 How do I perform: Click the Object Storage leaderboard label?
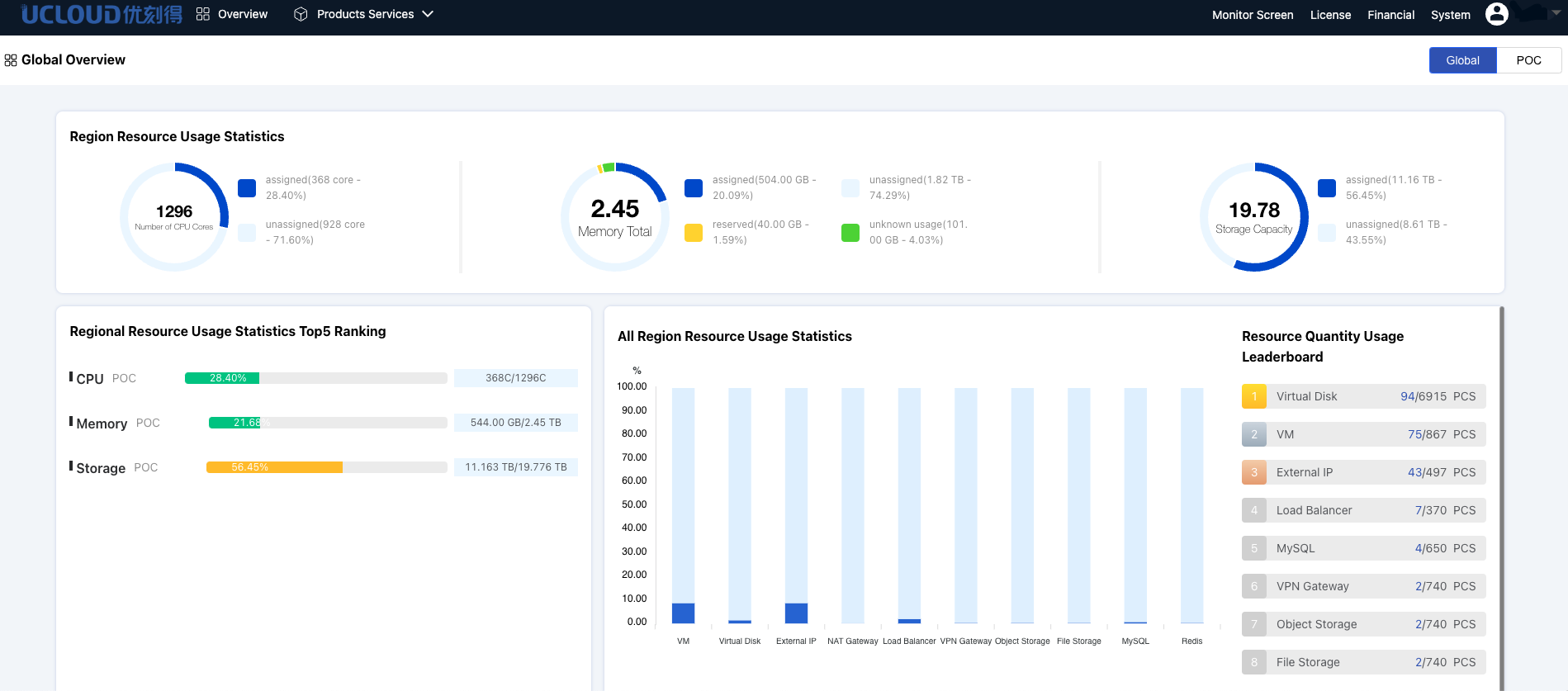click(1316, 624)
